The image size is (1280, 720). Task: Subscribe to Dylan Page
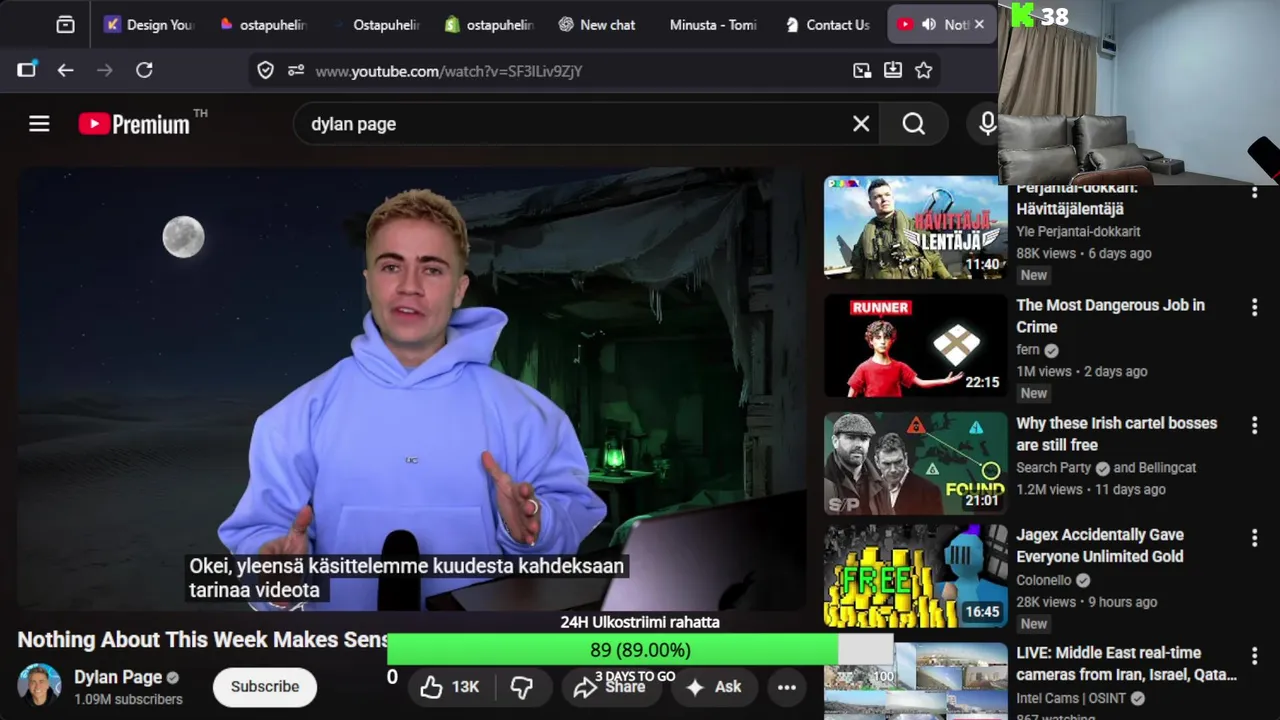tap(265, 687)
